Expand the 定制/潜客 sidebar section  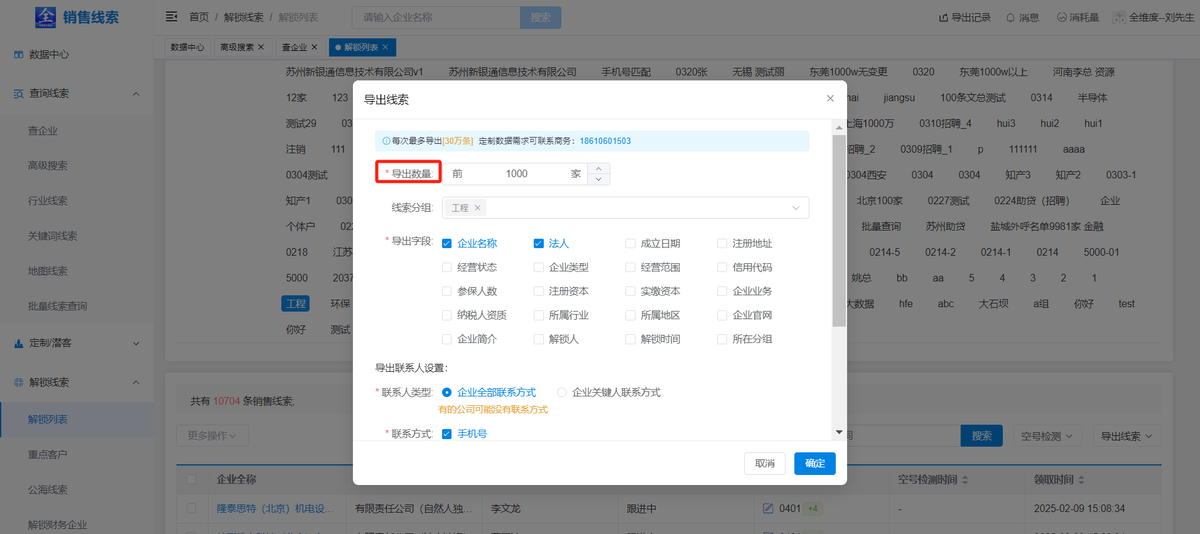coord(136,343)
